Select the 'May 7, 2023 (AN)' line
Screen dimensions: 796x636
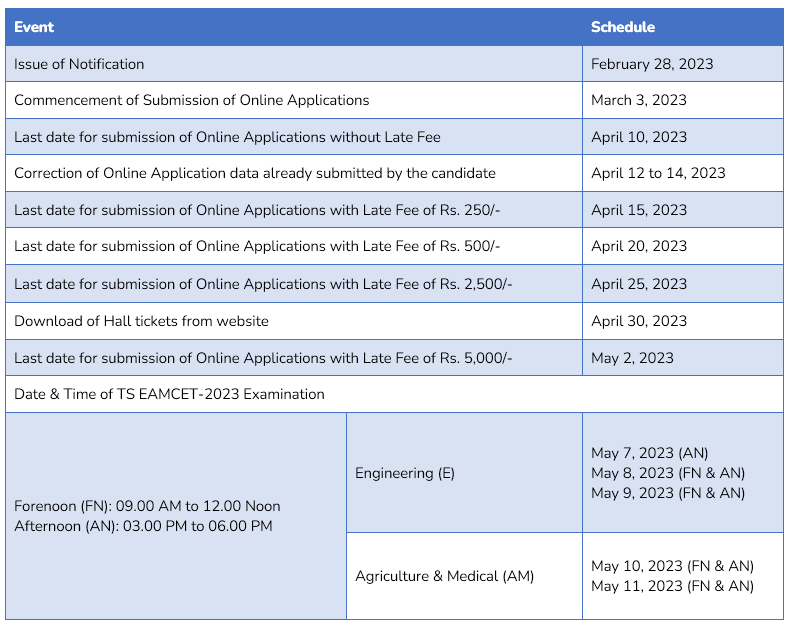[649, 453]
